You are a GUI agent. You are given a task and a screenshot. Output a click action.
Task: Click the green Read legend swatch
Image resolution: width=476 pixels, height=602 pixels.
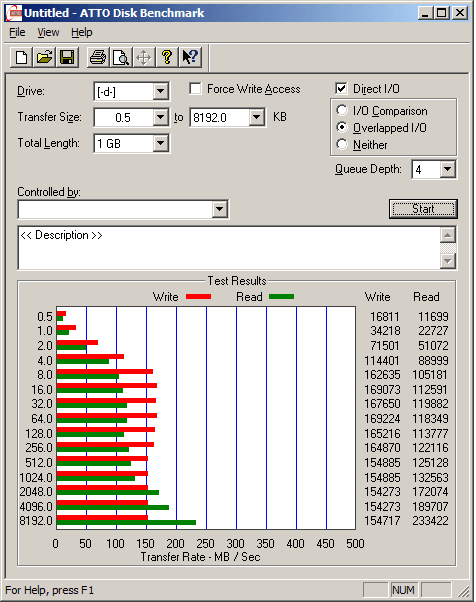tap(281, 296)
